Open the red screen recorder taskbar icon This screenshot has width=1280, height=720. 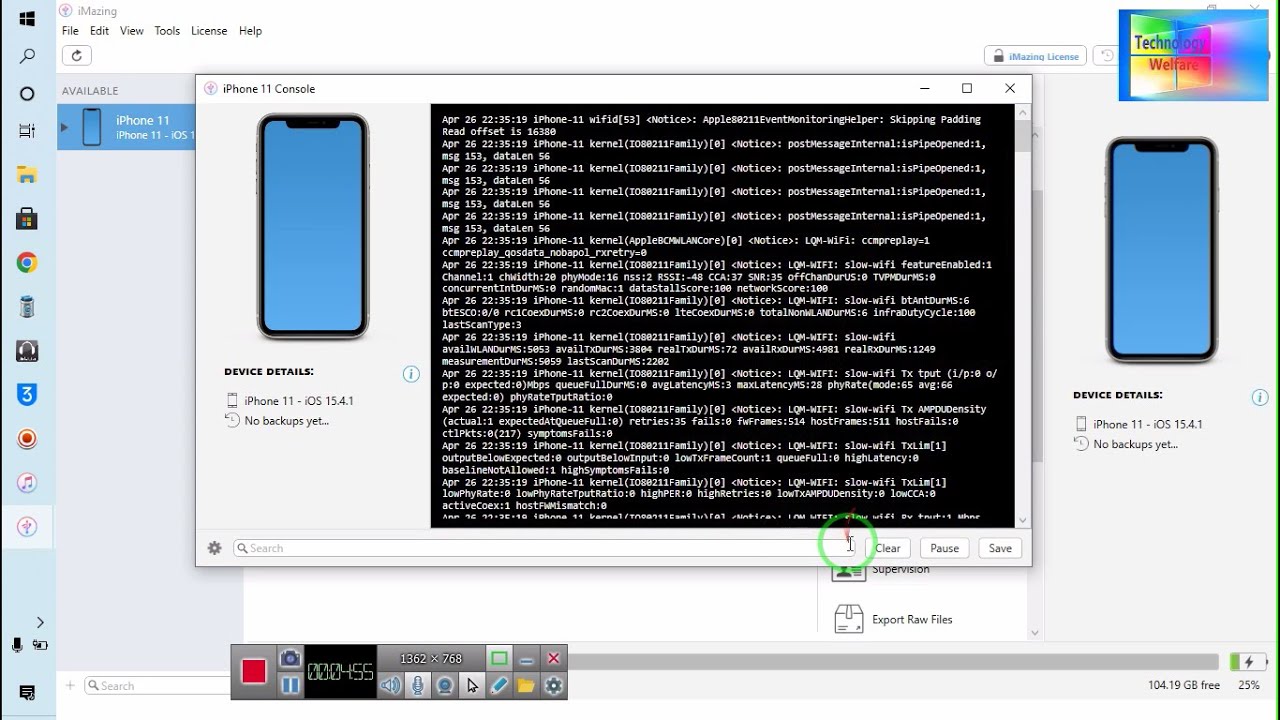pyautogui.click(x=27, y=439)
